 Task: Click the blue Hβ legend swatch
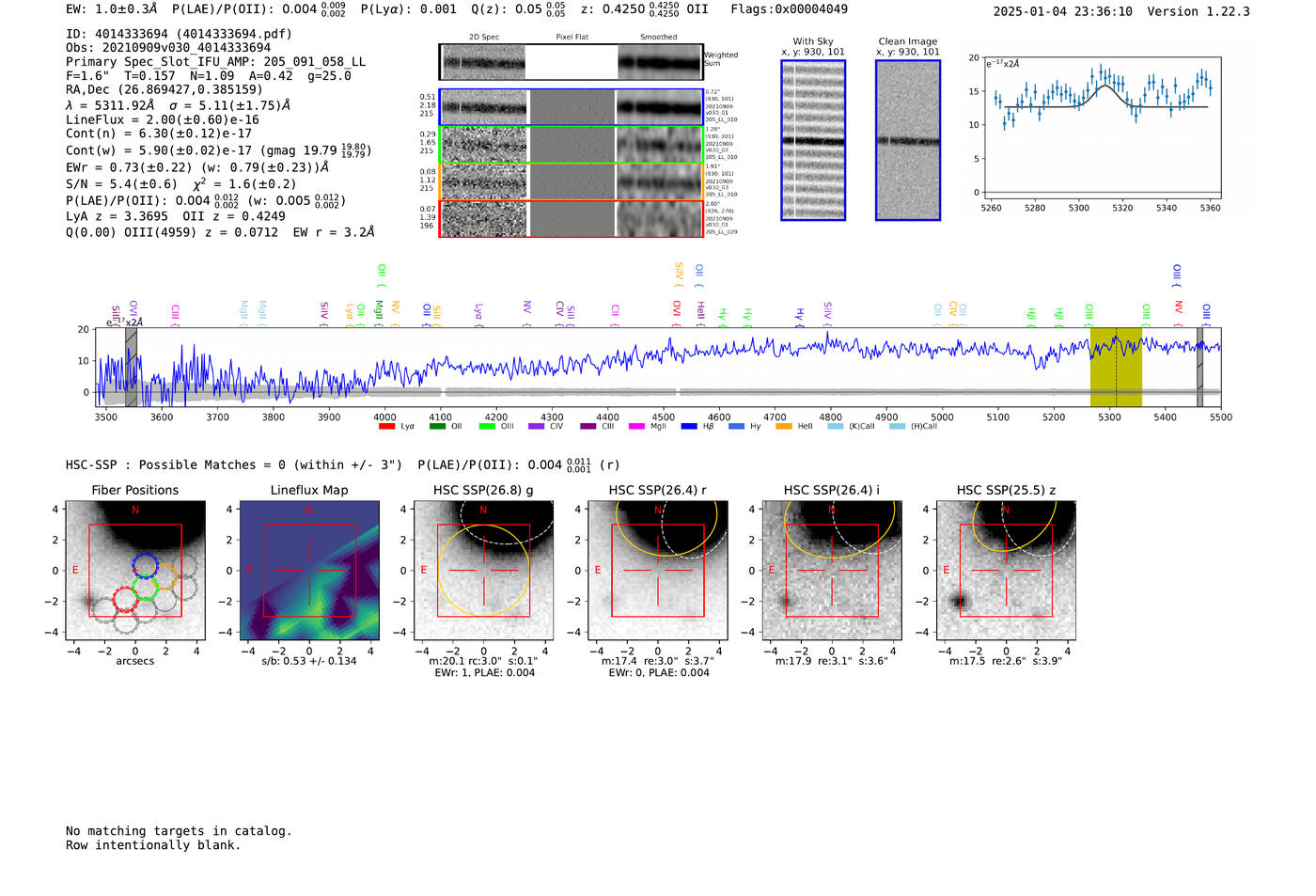pyautogui.click(x=689, y=427)
